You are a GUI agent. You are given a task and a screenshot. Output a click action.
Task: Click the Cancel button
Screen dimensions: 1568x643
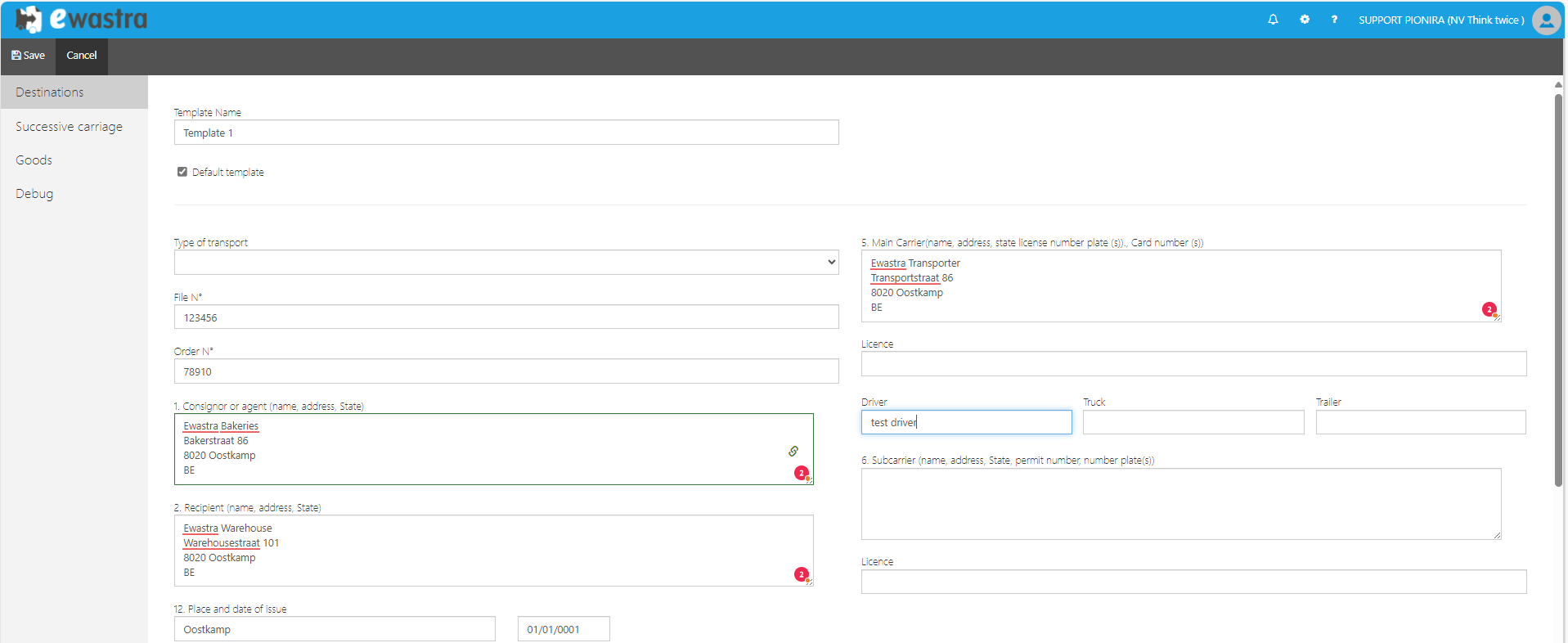pyautogui.click(x=81, y=56)
